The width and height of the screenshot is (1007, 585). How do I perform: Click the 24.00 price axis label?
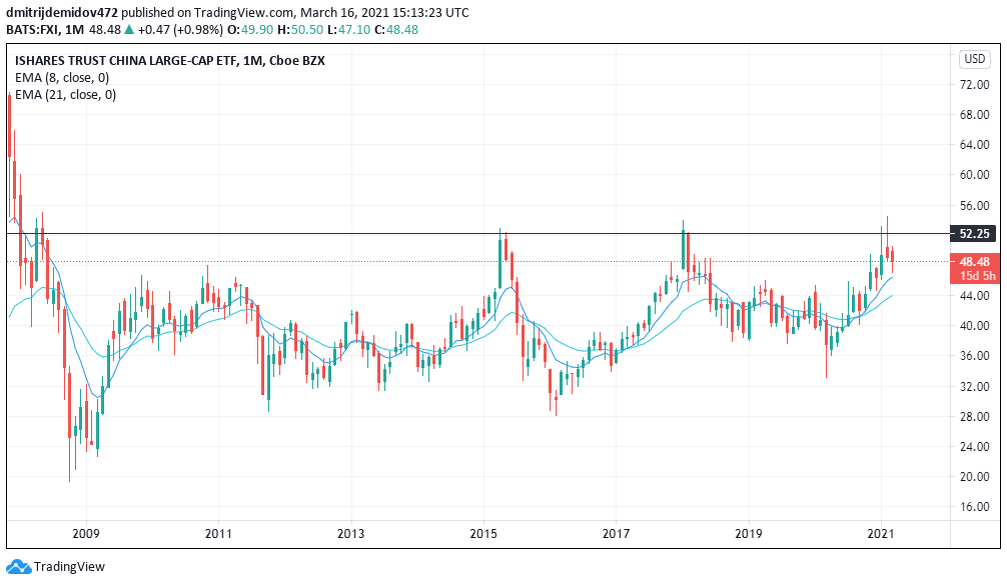coord(974,447)
